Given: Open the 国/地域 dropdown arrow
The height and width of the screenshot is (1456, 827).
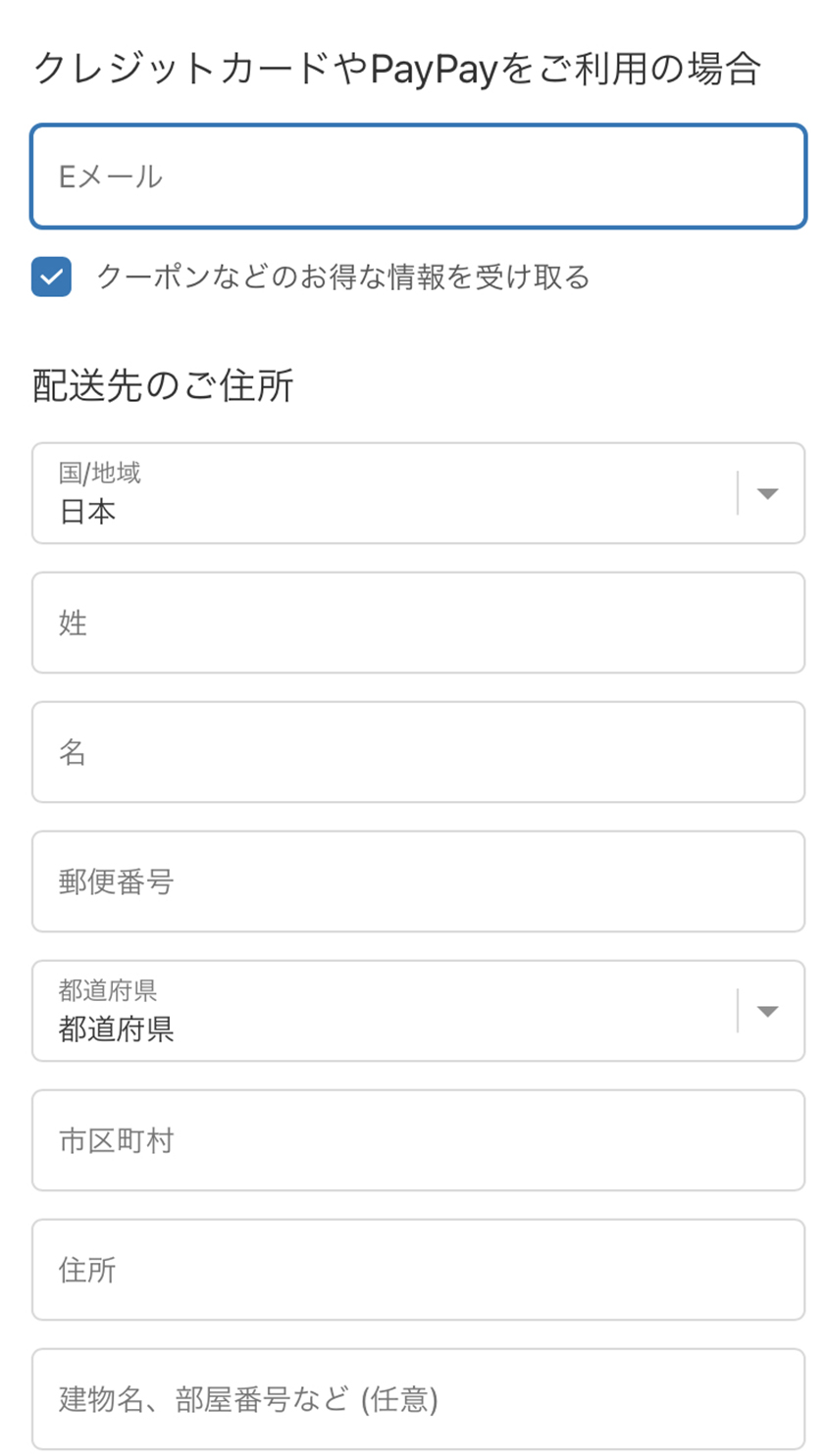Looking at the screenshot, I should (x=767, y=493).
